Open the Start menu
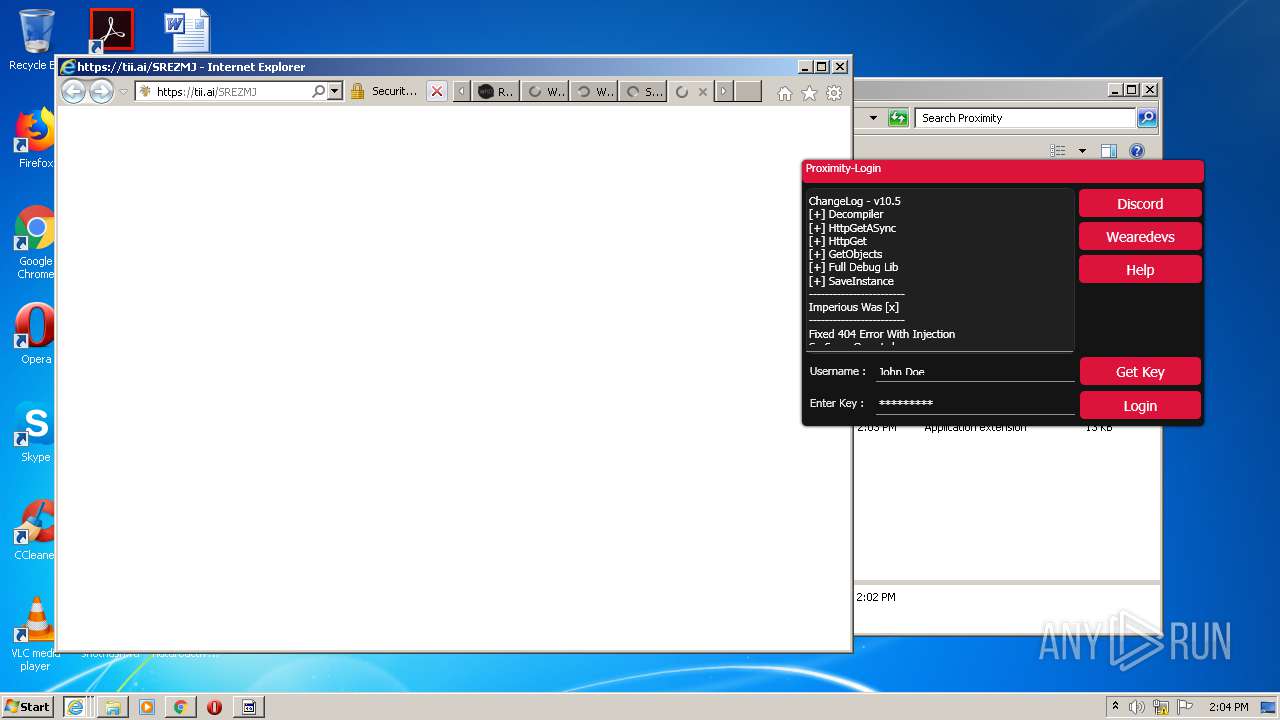 click(28, 706)
